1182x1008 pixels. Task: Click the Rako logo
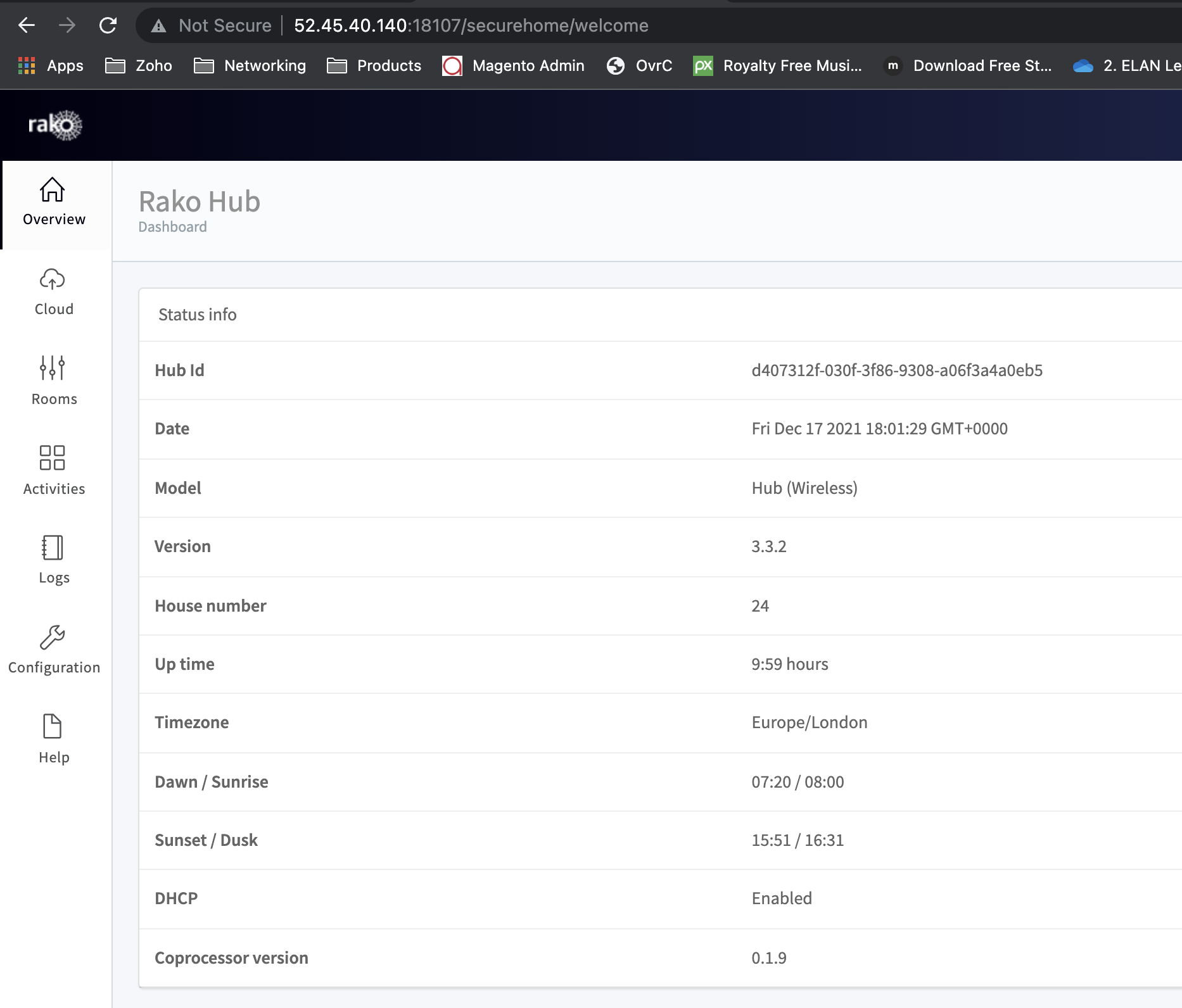[55, 125]
